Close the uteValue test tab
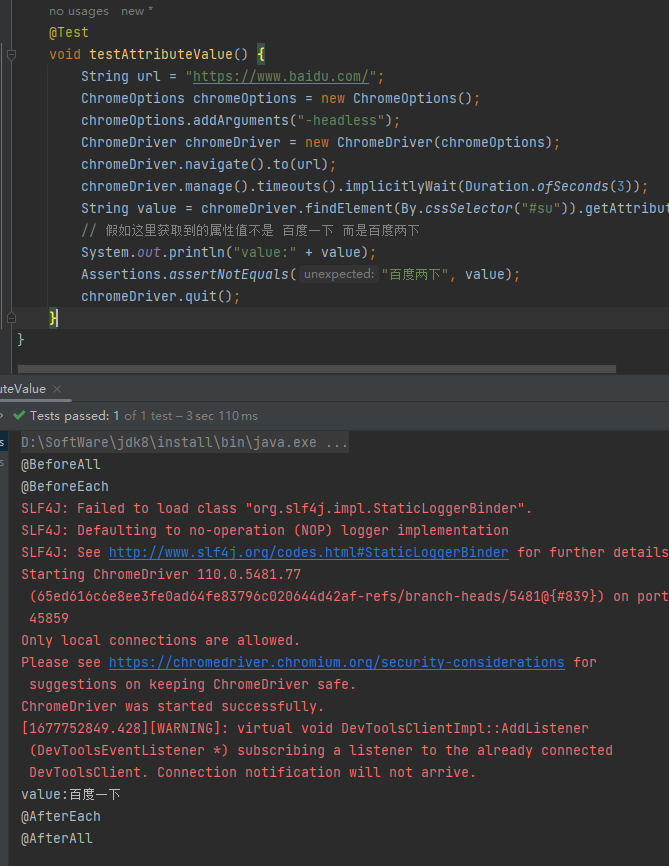Screen dimensions: 669x866 click(x=56, y=389)
